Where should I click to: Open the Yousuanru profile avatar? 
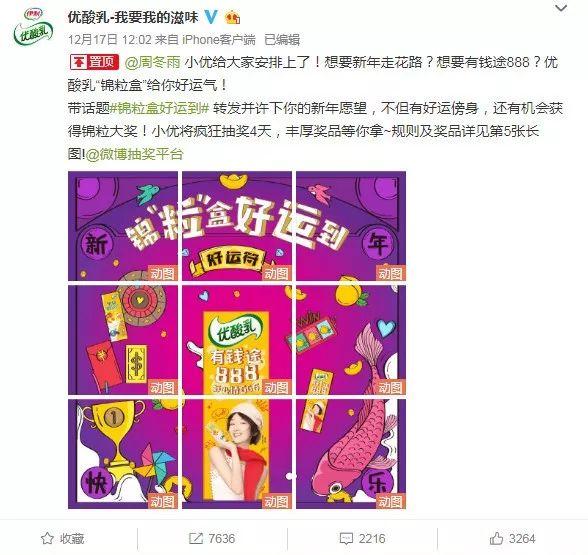(x=33, y=26)
